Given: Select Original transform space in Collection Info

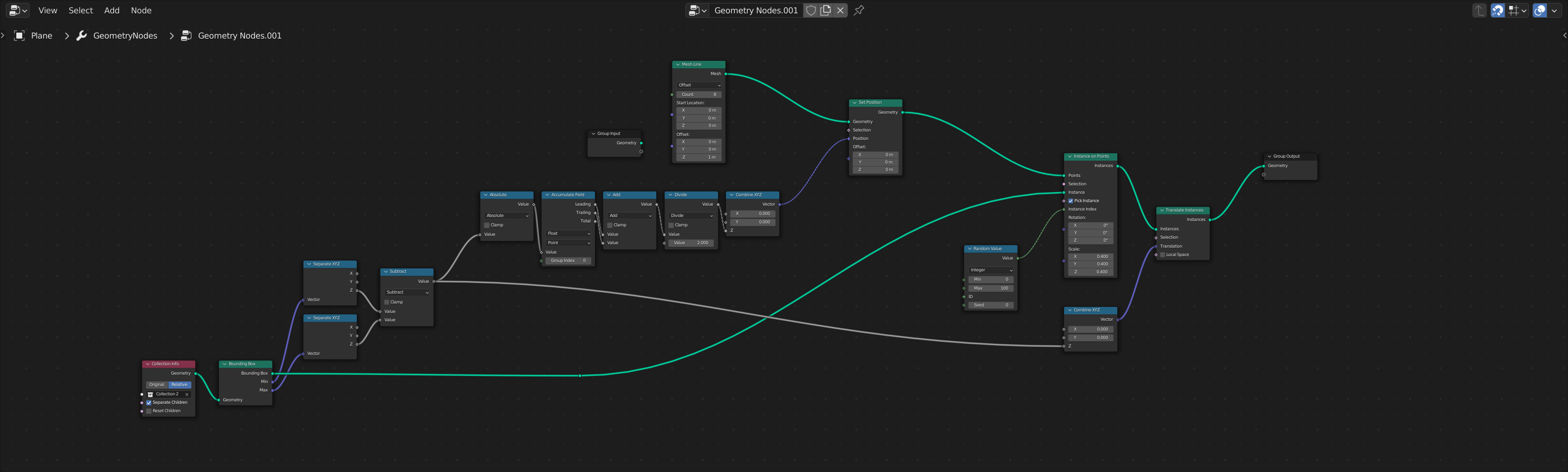Looking at the screenshot, I should tap(157, 385).
